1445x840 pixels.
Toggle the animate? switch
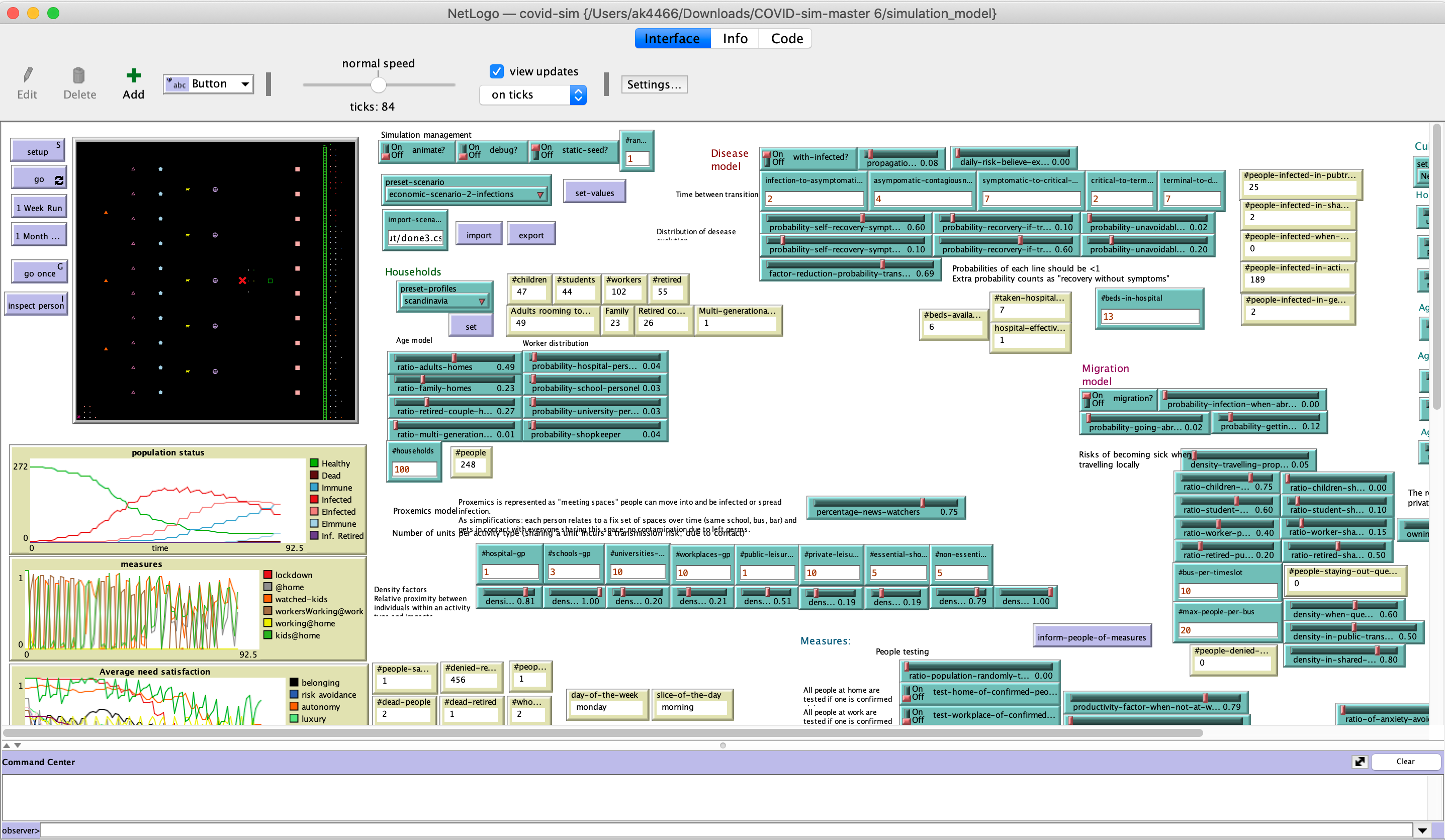(x=387, y=151)
